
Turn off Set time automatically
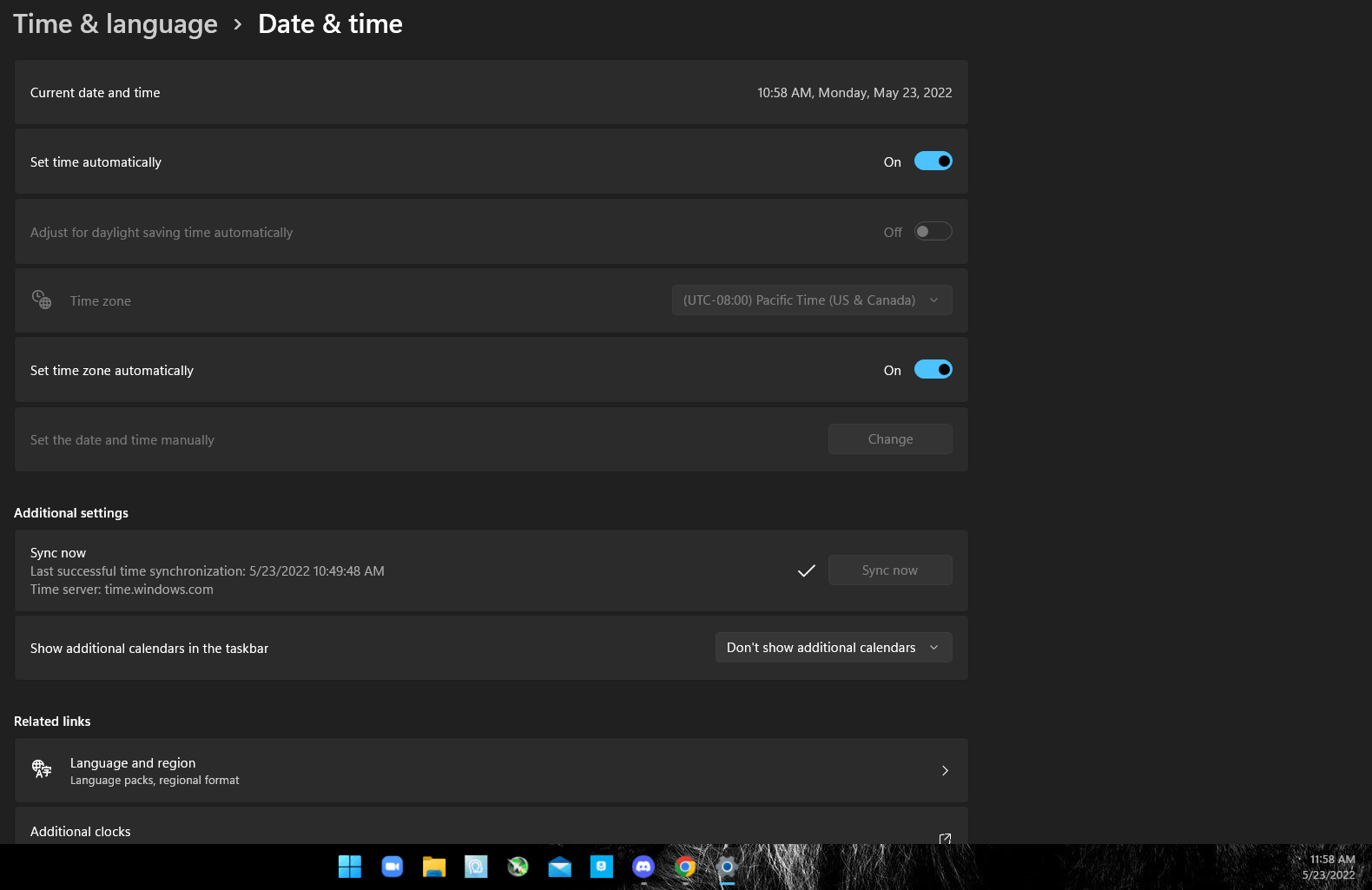point(933,162)
